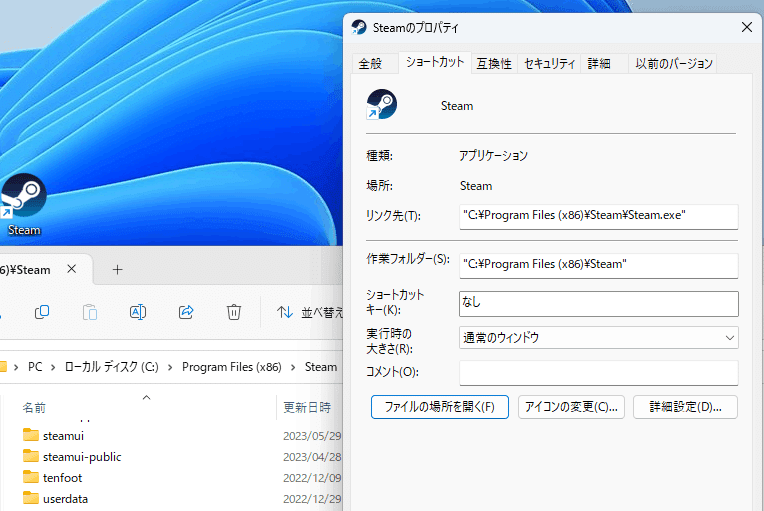
Task: Expand chevron before PC in breadcrumb
Action: click(16, 367)
